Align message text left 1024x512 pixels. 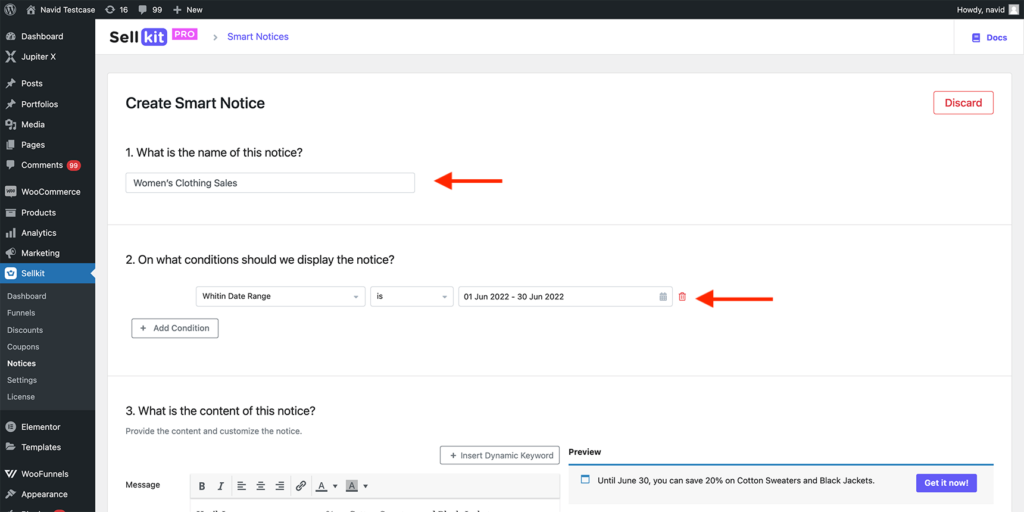(x=242, y=486)
